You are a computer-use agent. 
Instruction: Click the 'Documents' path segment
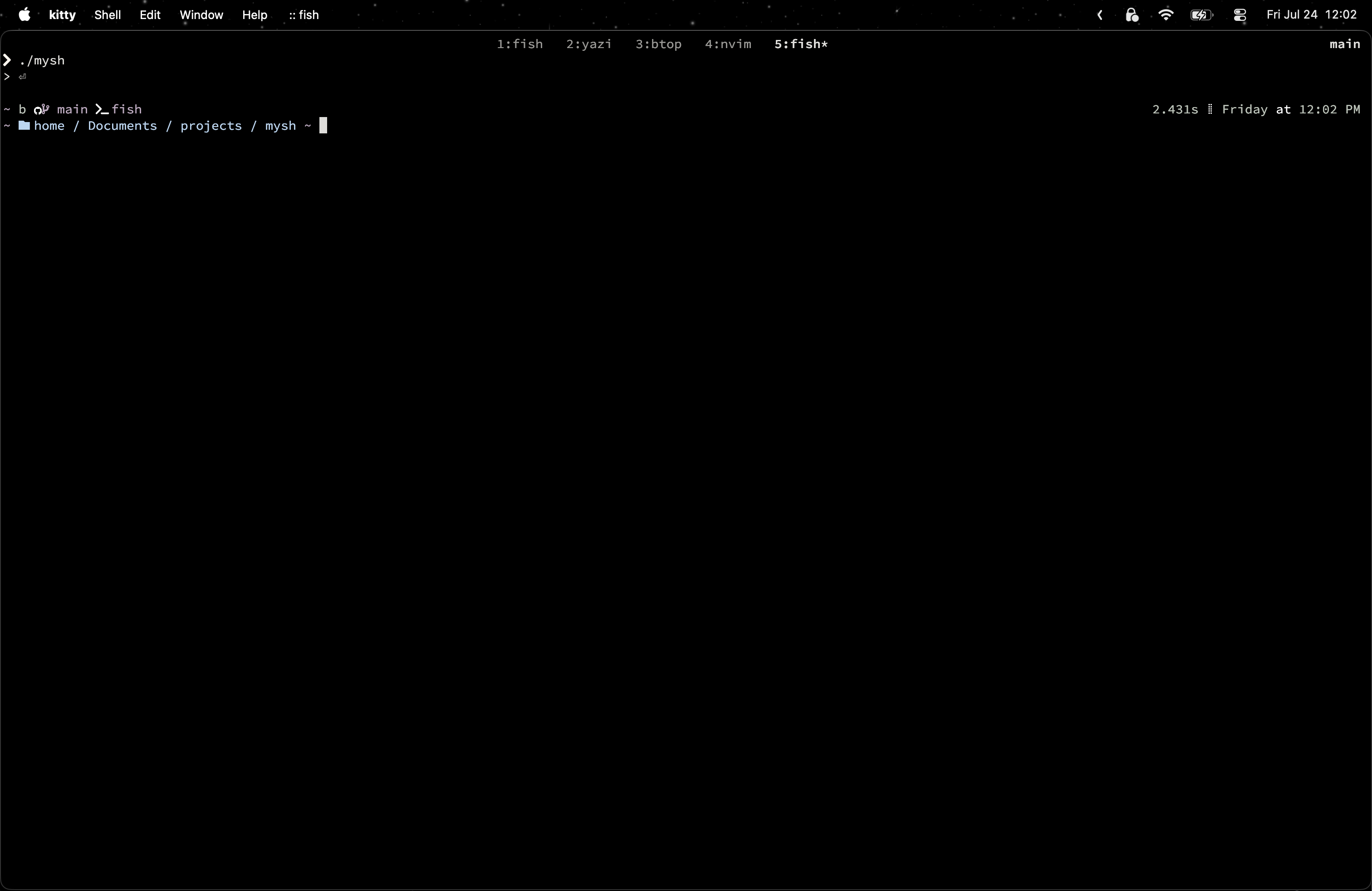122,126
